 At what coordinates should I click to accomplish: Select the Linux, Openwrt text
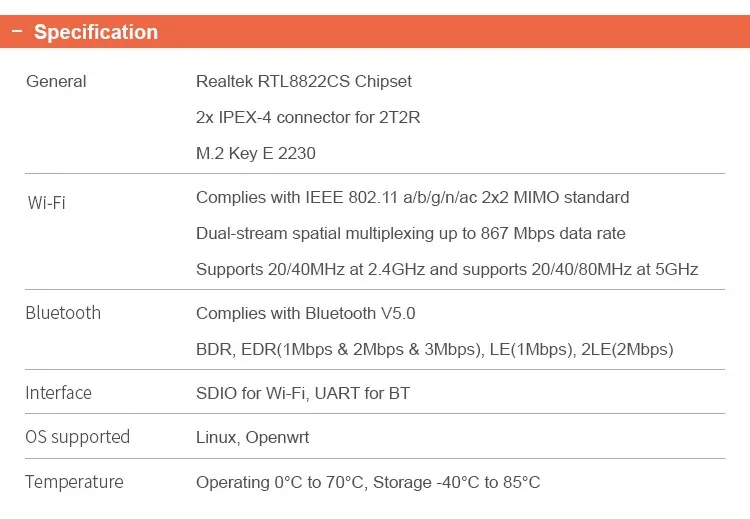click(253, 437)
